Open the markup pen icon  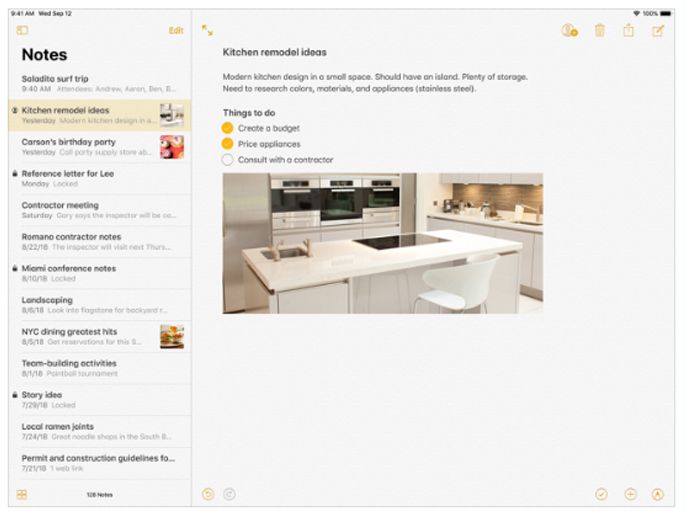coord(658,494)
